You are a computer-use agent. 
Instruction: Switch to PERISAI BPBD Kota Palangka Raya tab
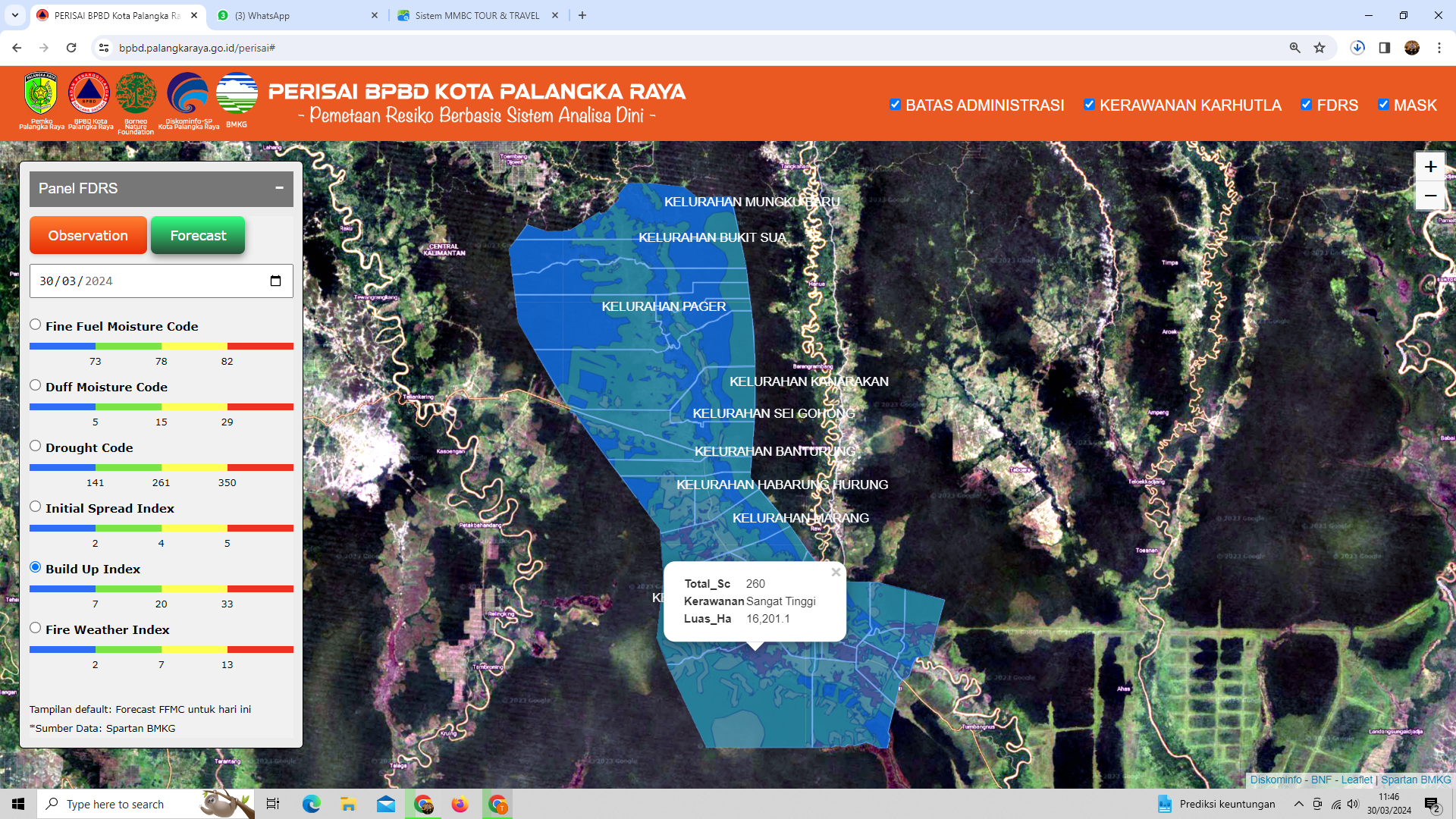point(118,15)
